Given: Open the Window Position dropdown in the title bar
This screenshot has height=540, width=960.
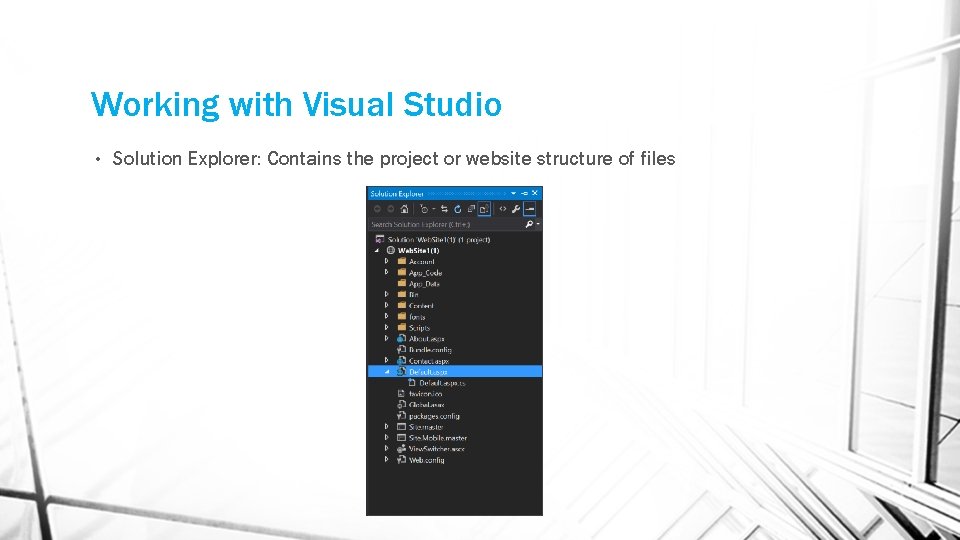Looking at the screenshot, I should pos(514,193).
